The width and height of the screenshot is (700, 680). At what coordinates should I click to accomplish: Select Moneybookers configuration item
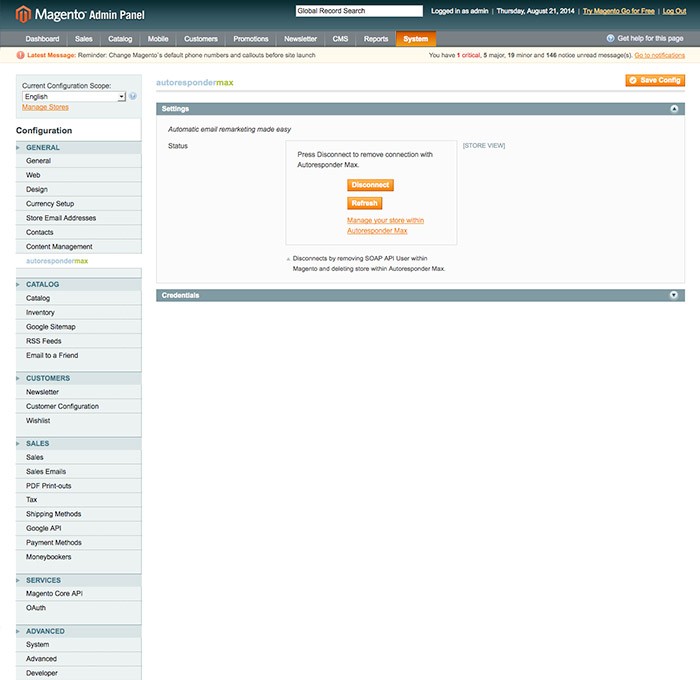79,557
